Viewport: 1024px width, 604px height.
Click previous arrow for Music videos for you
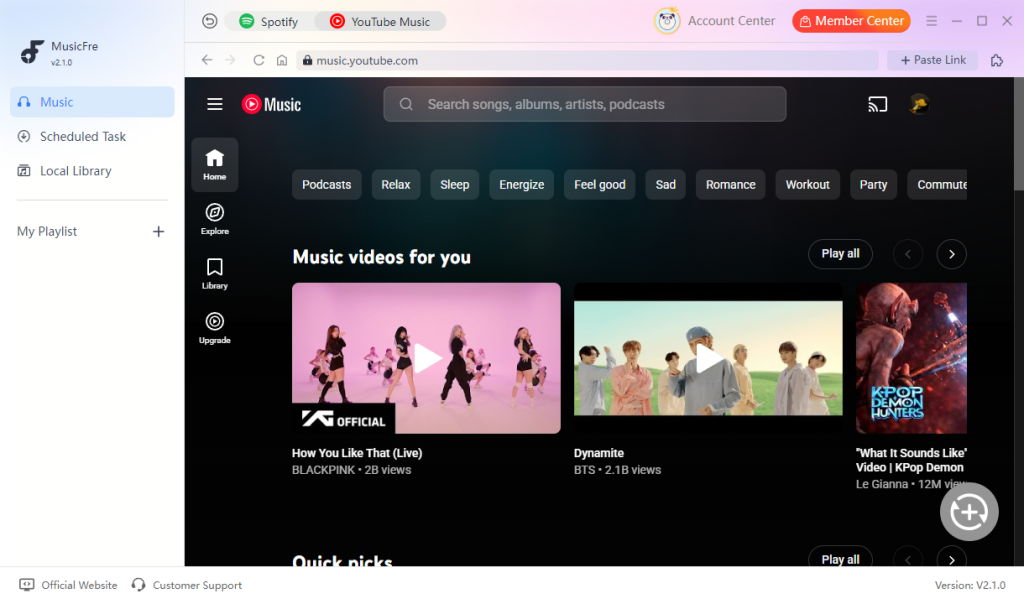pos(908,254)
